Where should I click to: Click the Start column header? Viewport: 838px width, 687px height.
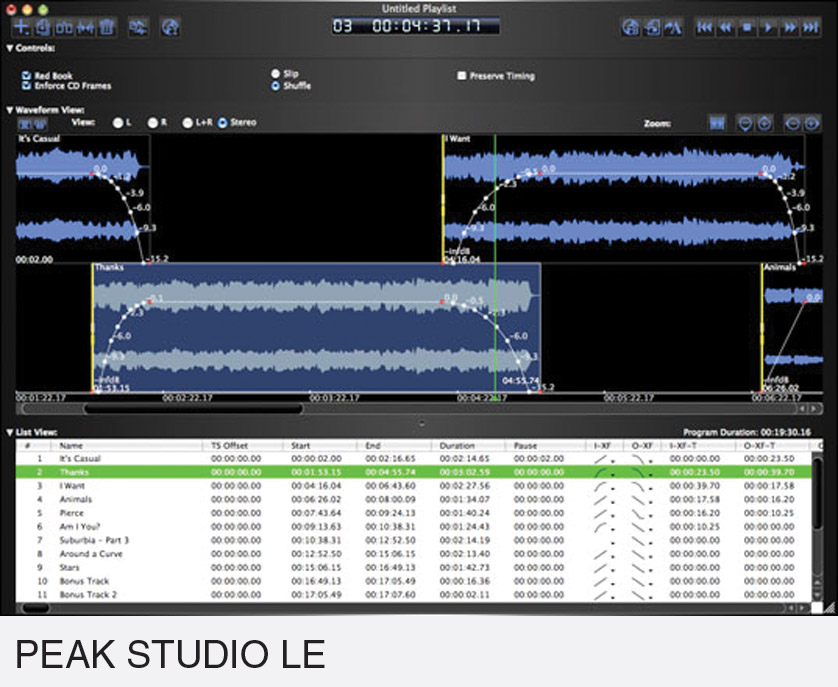pyautogui.click(x=320, y=445)
